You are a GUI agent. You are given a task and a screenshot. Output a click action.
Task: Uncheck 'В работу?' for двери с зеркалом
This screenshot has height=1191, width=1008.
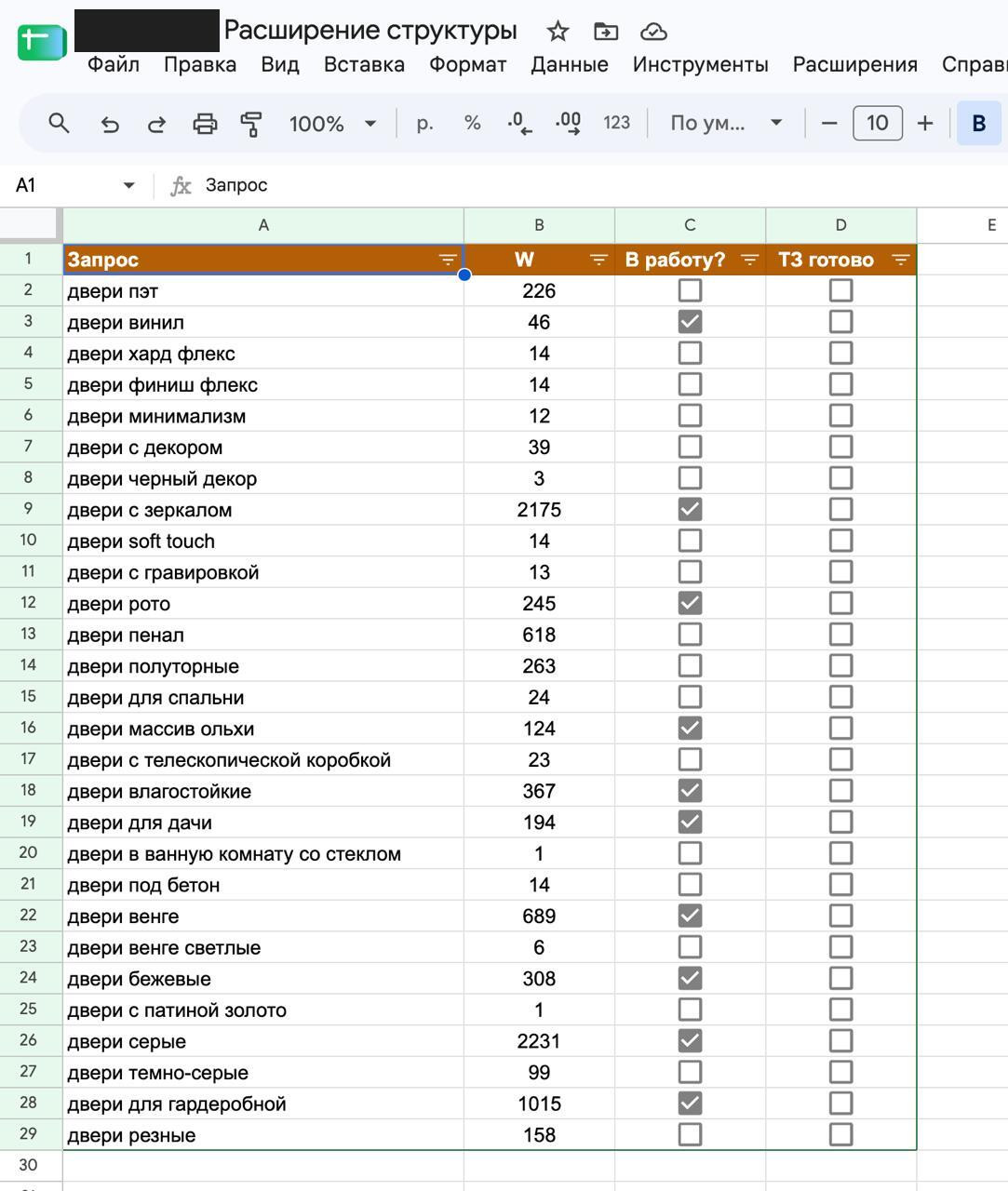pyautogui.click(x=690, y=509)
